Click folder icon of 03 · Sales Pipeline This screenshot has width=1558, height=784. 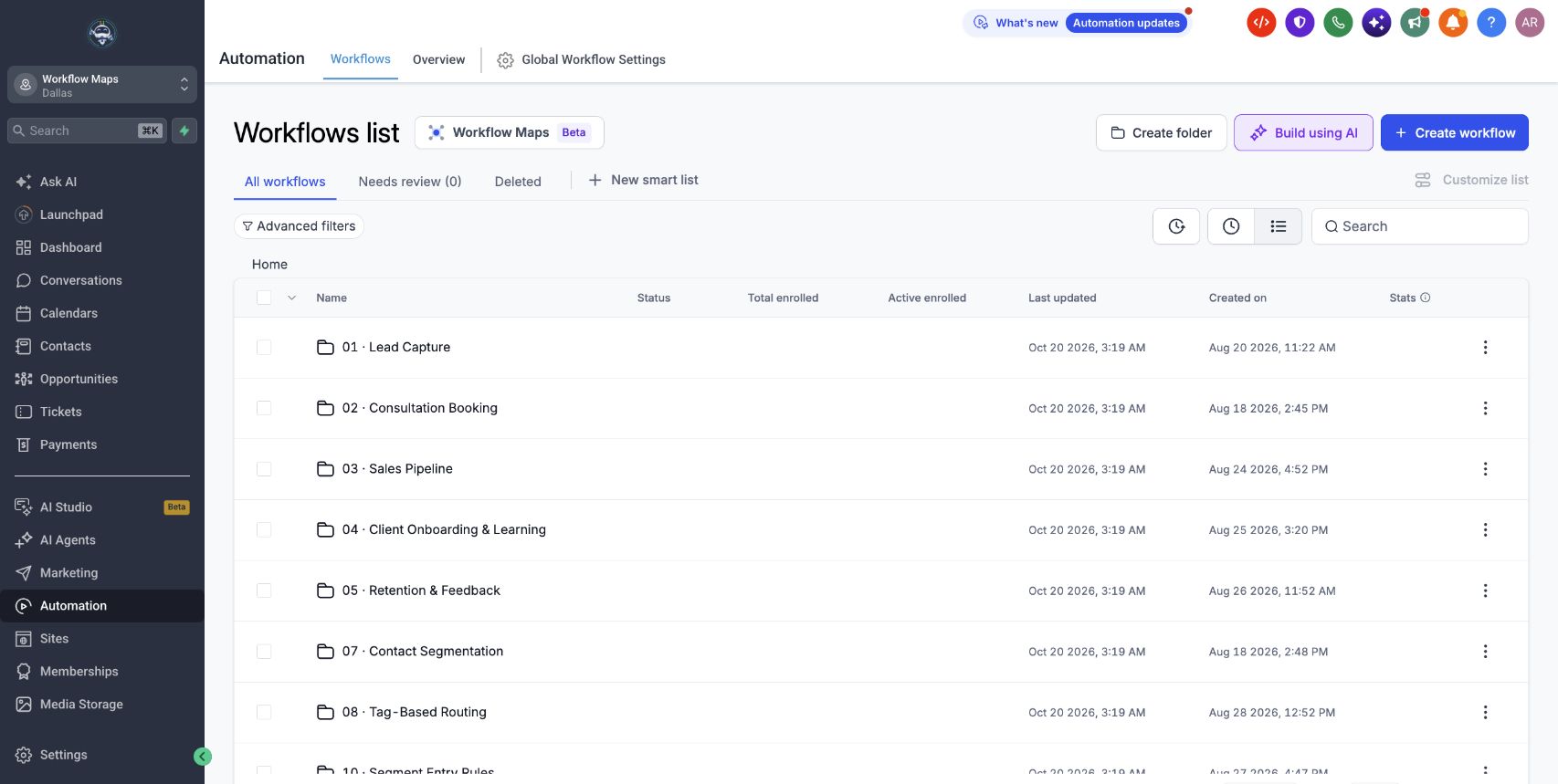pos(325,469)
